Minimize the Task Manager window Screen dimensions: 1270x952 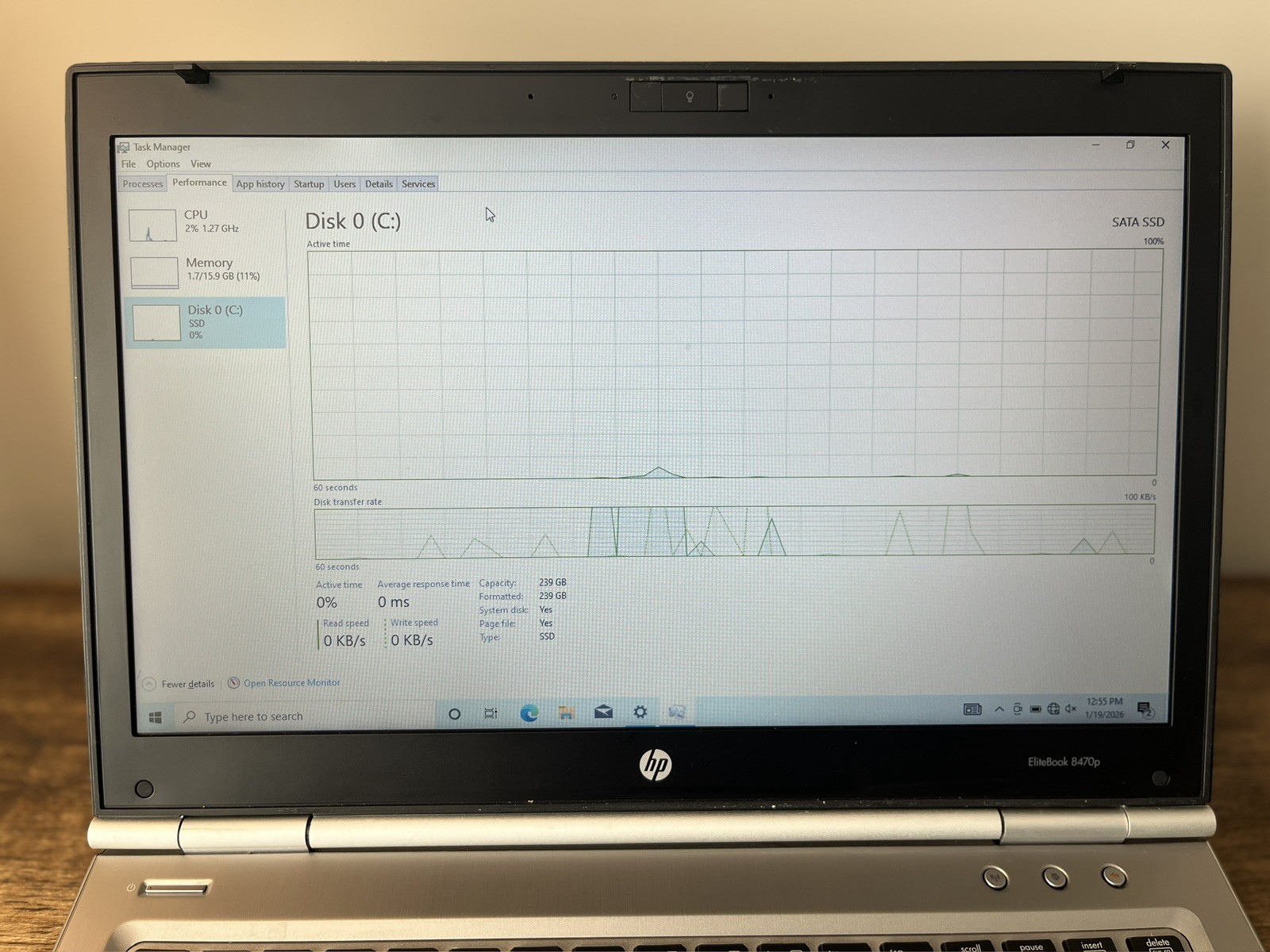[1095, 145]
